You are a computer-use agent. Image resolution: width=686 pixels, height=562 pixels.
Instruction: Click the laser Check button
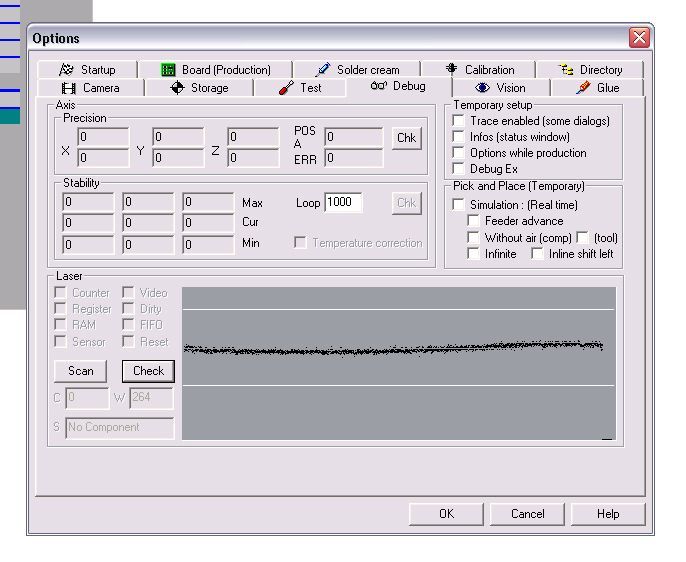tap(148, 371)
